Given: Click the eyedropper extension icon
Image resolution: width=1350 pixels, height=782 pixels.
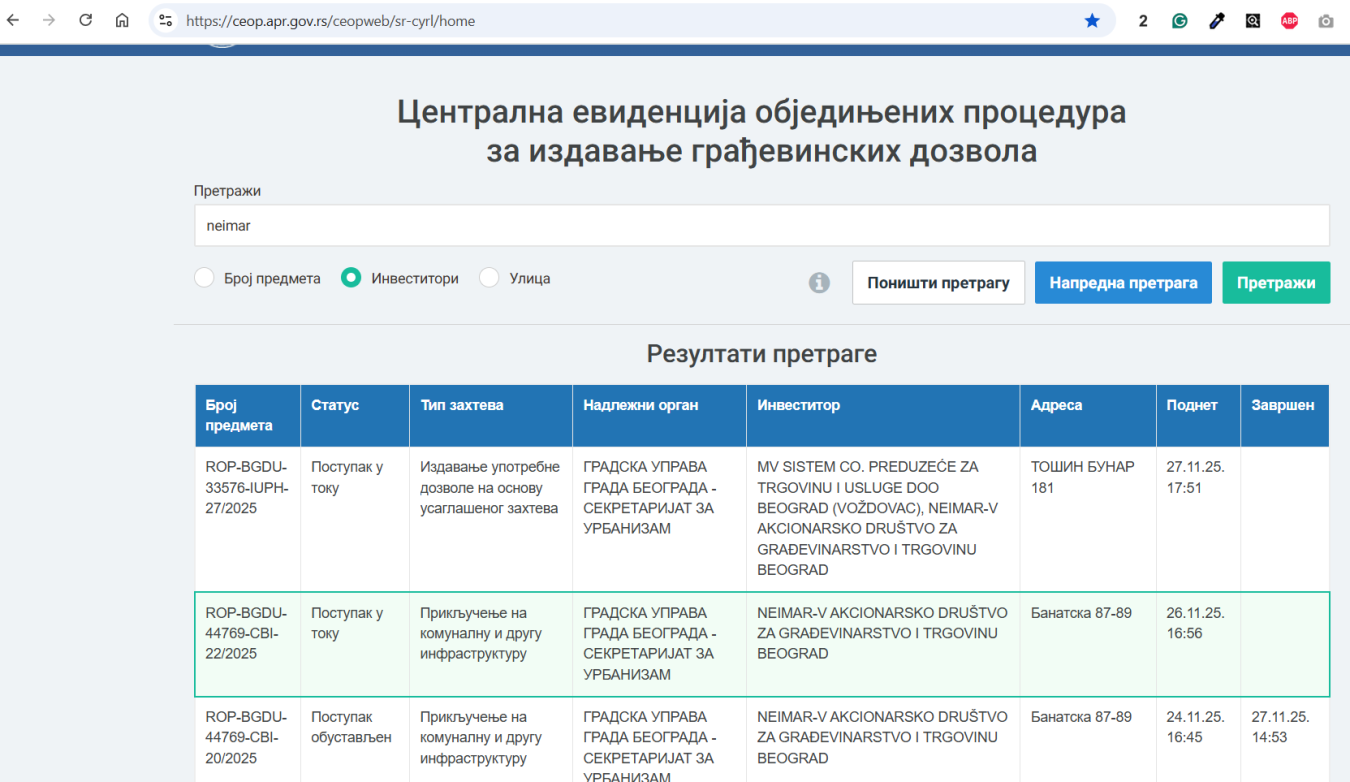Looking at the screenshot, I should 1216,20.
